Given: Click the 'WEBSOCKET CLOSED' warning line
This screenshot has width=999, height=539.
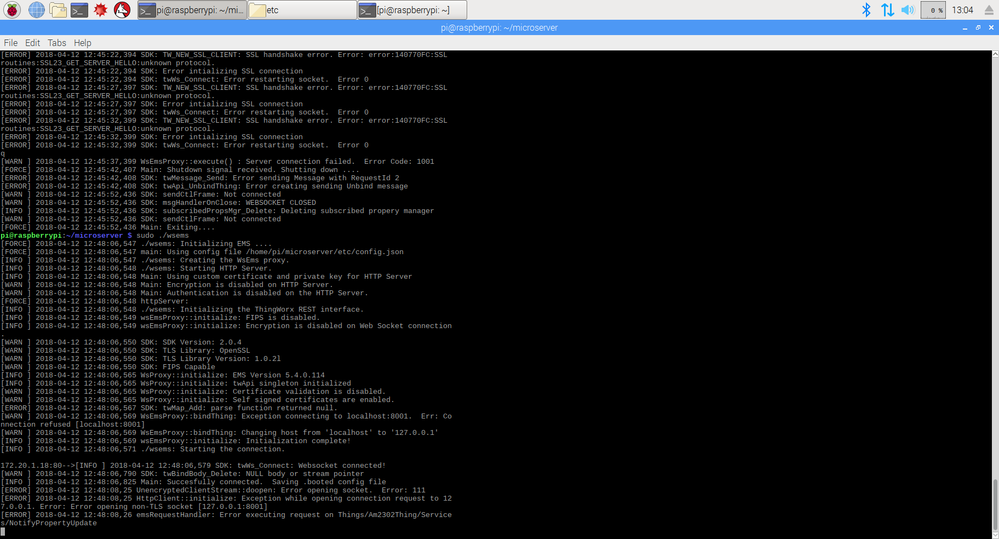Looking at the screenshot, I should [x=158, y=203].
